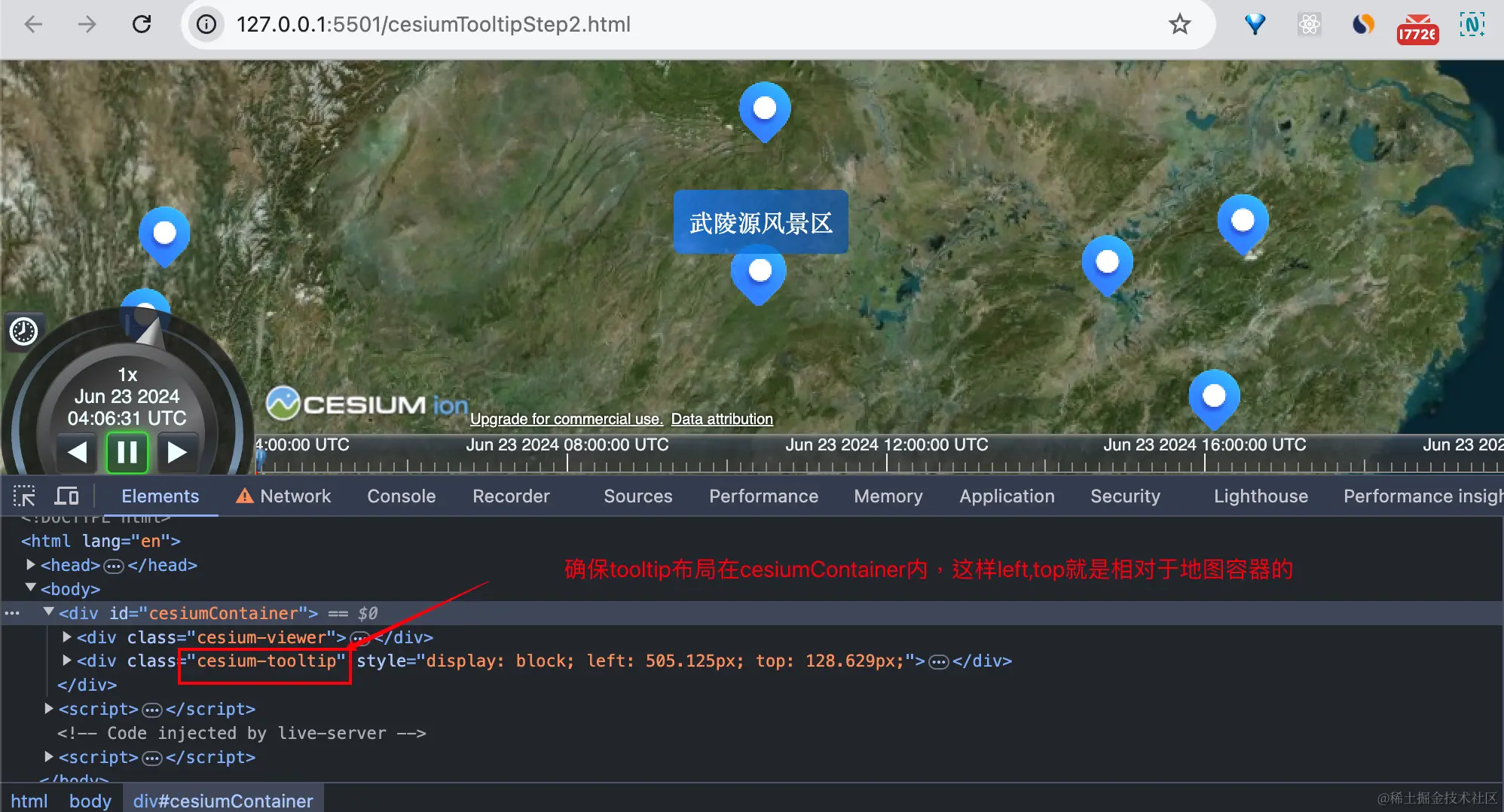This screenshot has width=1504, height=812.
Task: Open the Sources tab
Action: 637,496
